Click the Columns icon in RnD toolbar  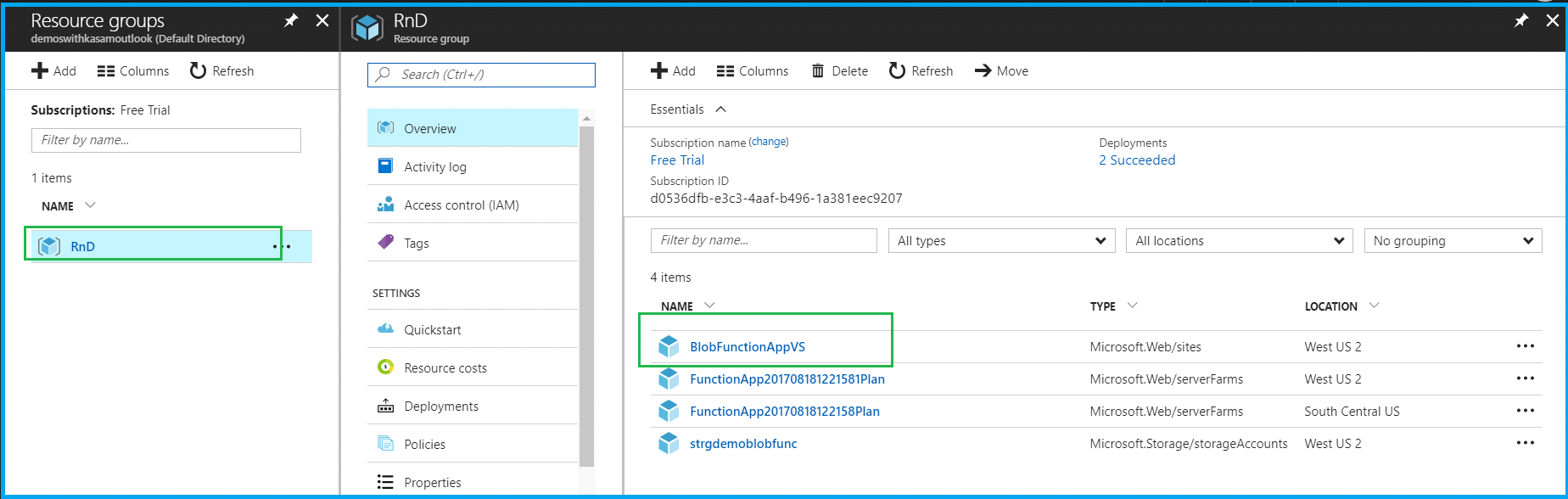tap(725, 71)
